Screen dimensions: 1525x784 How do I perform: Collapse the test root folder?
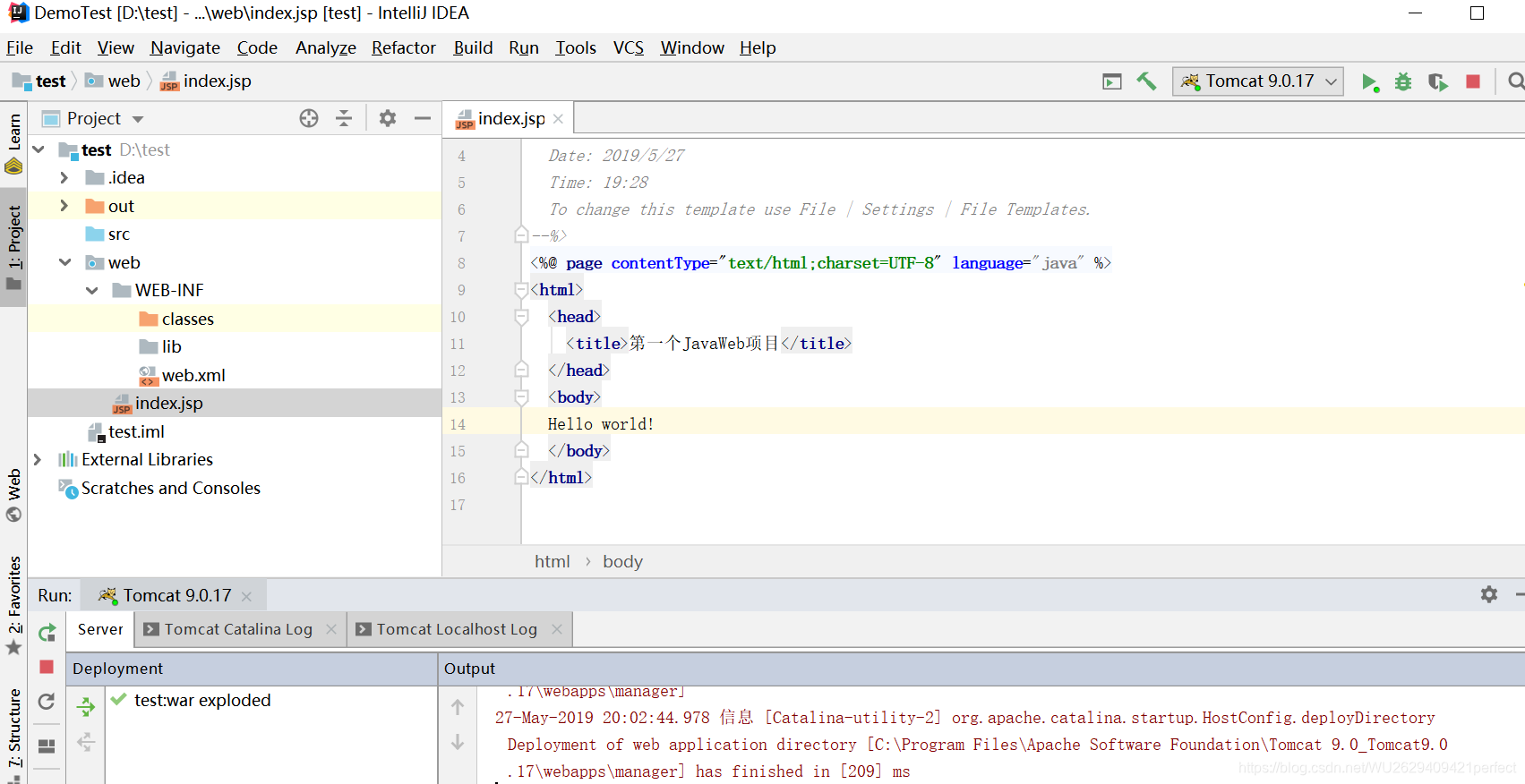[x=39, y=149]
